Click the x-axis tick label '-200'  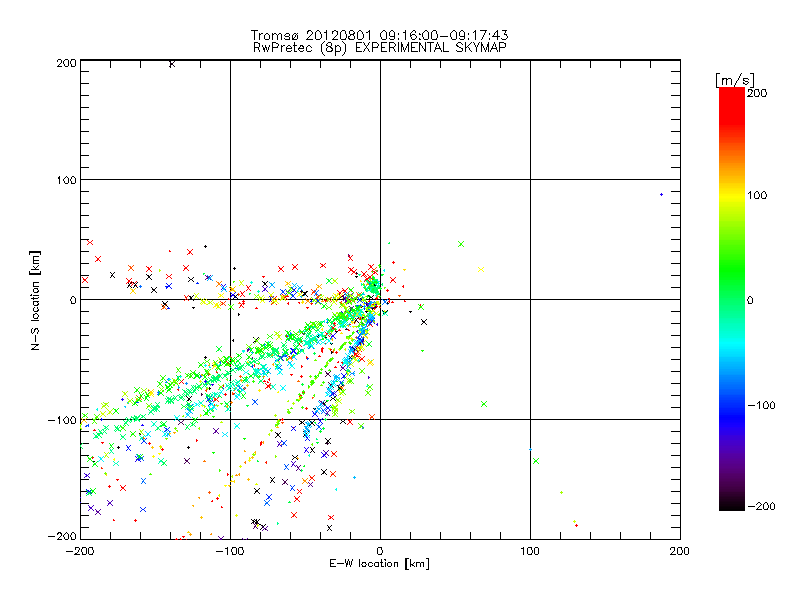[80, 551]
